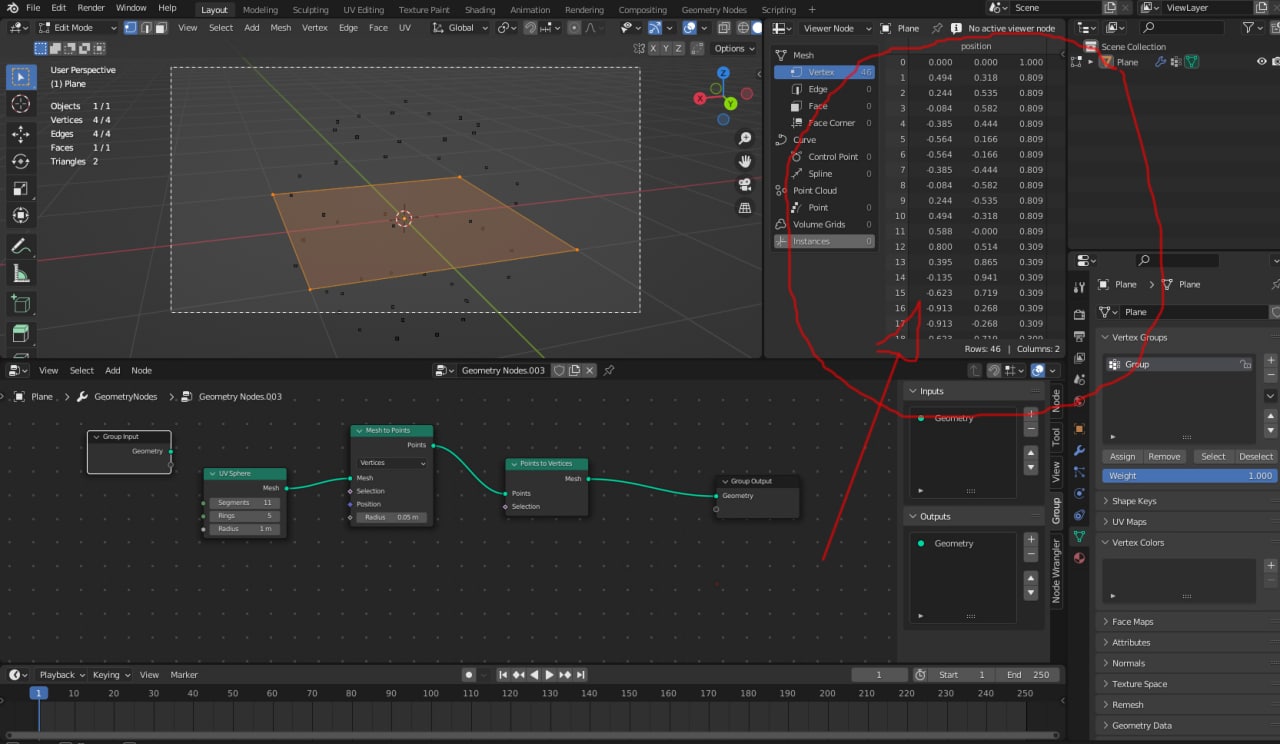Viewport: 1280px width, 744px height.
Task: Select the Annotate tool in viewport toolbar
Action: point(21,246)
